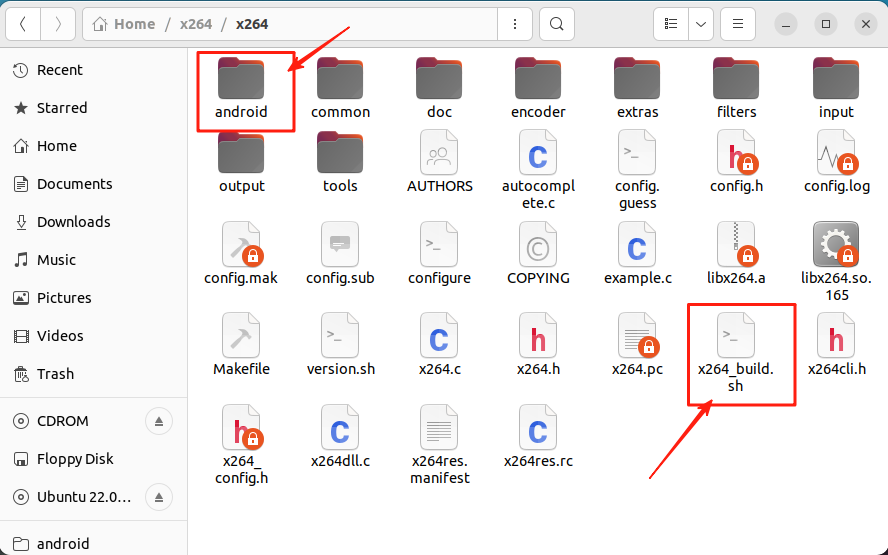Select the doc folder
The image size is (888, 555).
click(x=439, y=88)
